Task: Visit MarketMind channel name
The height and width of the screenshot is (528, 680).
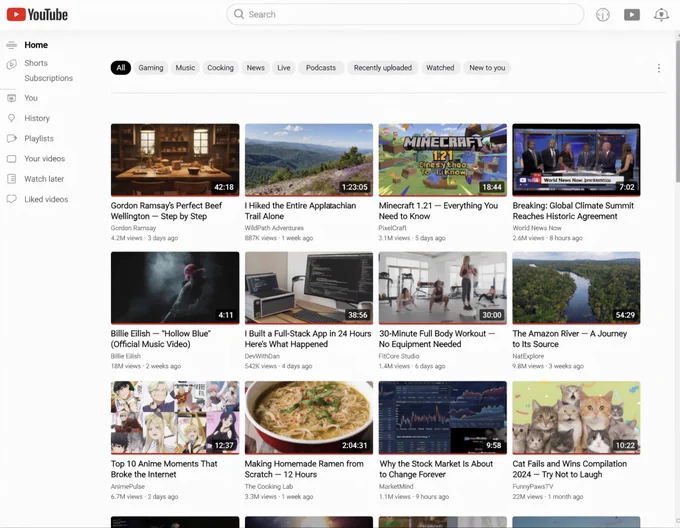Action: [396, 486]
